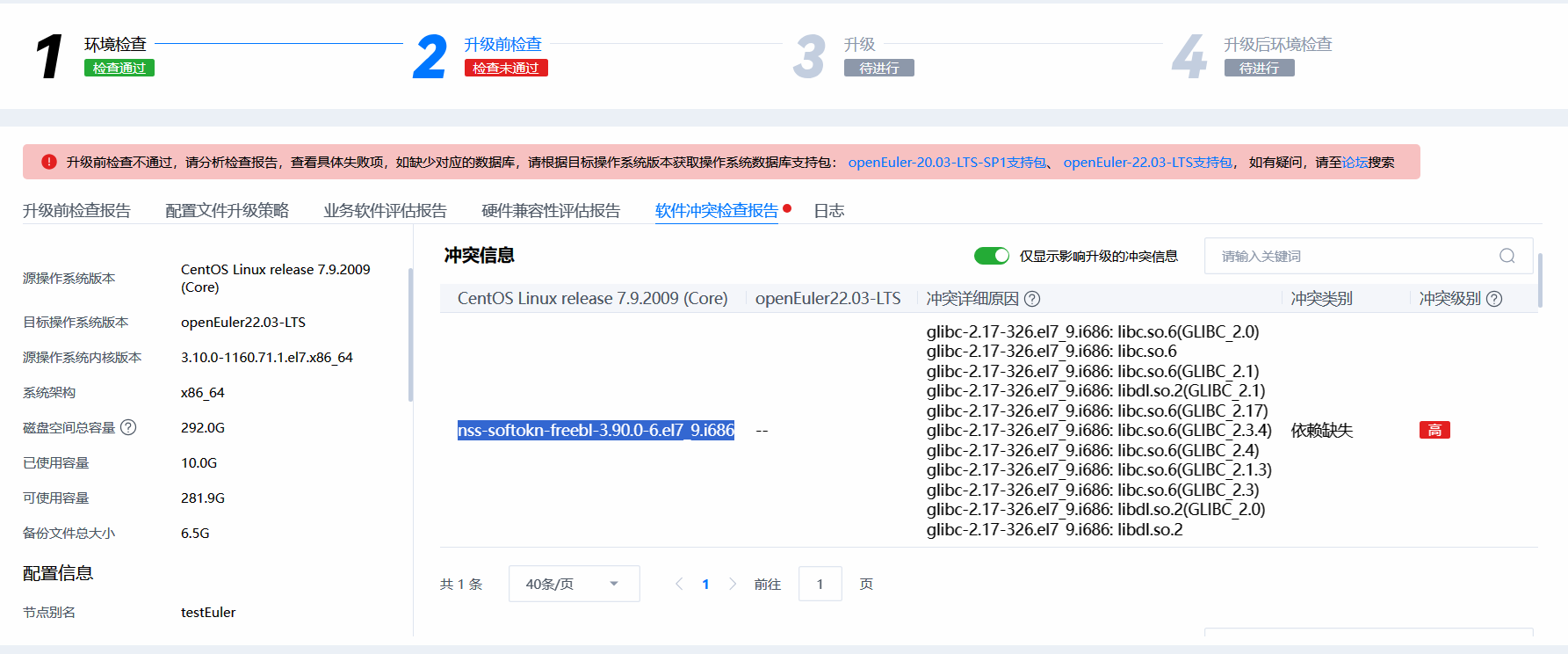Click help icon beside 磁盘空间总容量
The image size is (1568, 654).
point(128,427)
